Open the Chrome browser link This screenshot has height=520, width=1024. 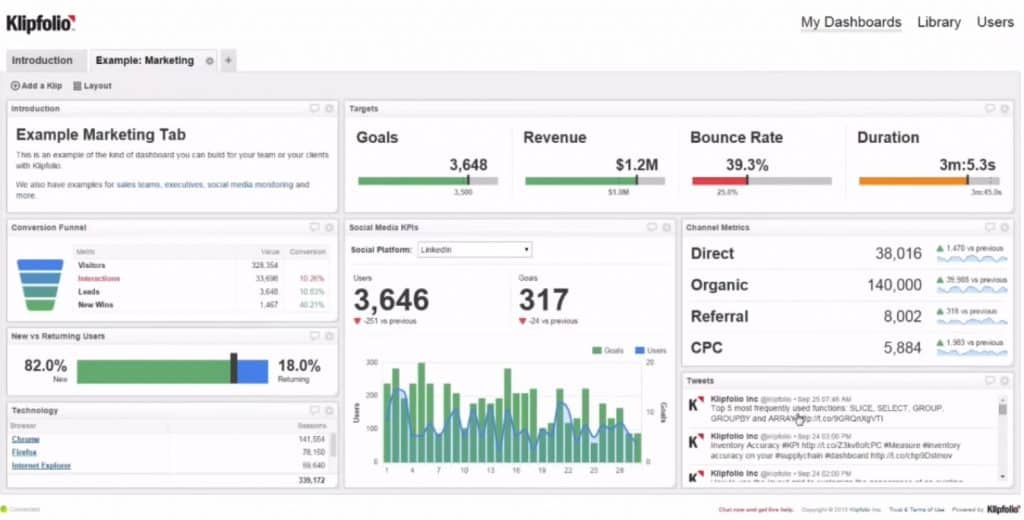click(x=26, y=439)
